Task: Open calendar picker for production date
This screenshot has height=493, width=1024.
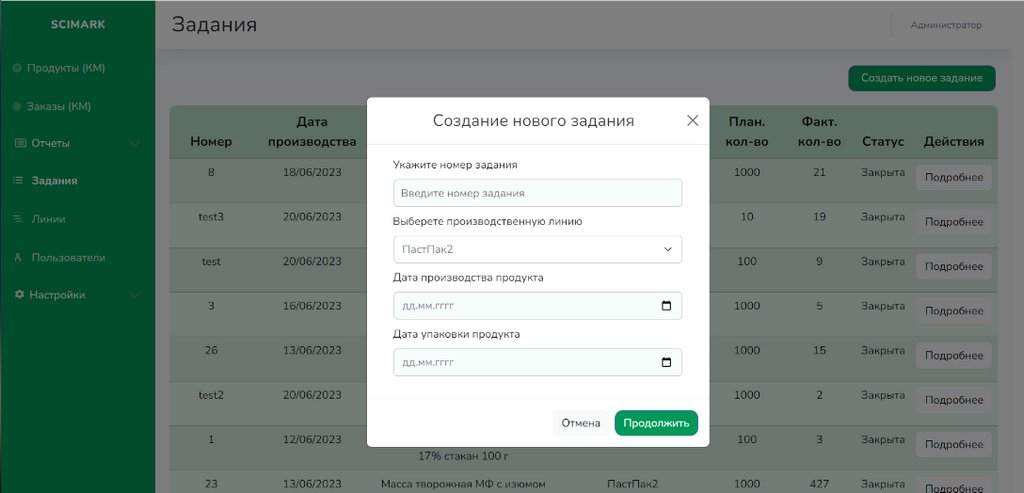Action: [x=666, y=306]
